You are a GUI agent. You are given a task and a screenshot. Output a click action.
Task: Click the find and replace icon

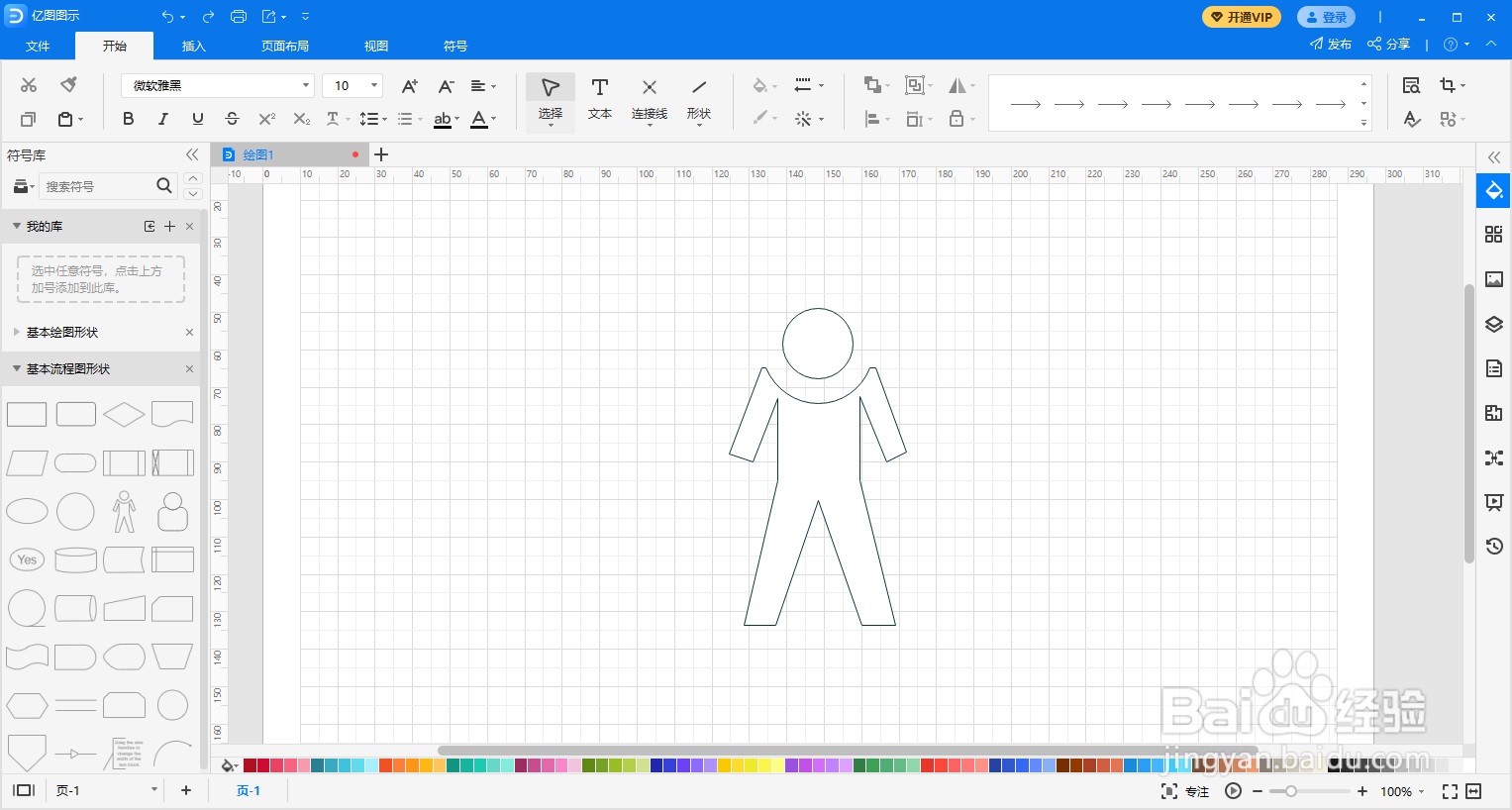(1412, 85)
